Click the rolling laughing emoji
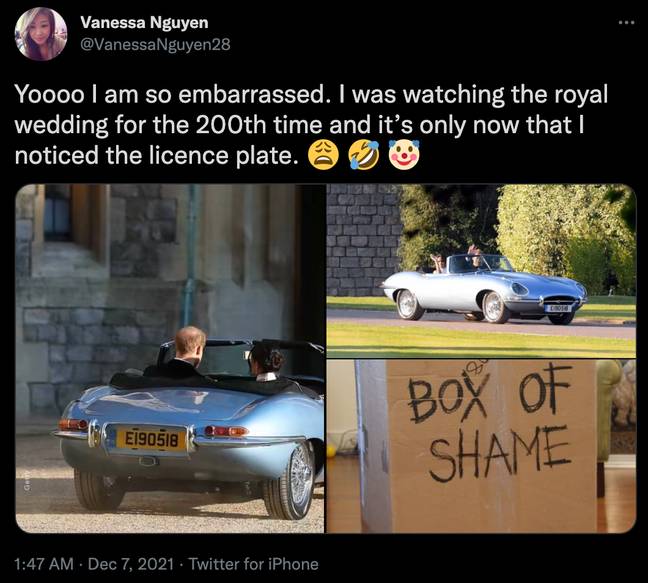This screenshot has height=583, width=648. 364,155
